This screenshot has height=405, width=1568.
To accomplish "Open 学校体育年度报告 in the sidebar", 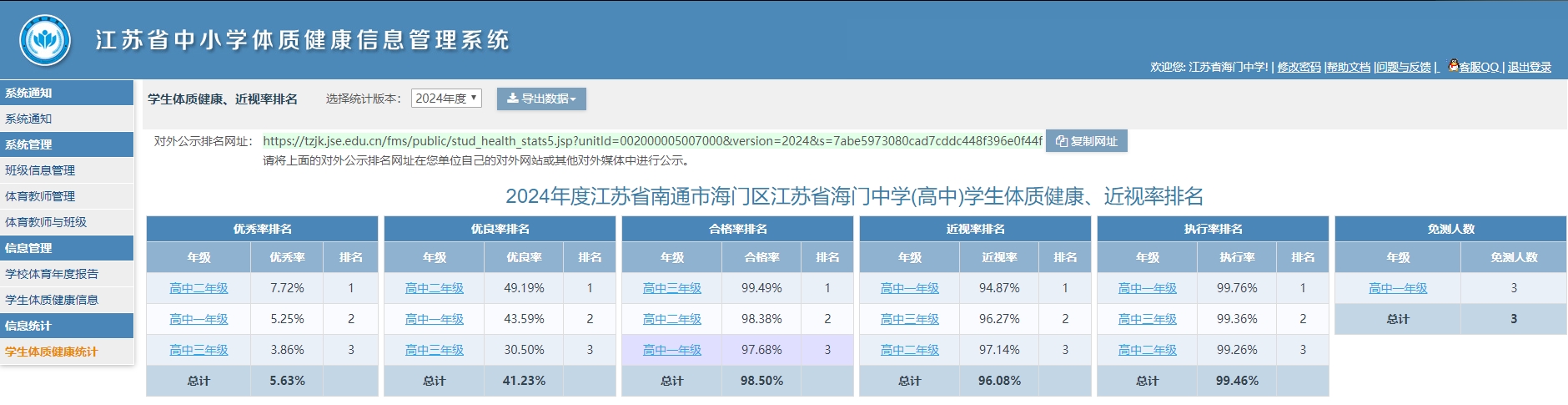I will tap(67, 274).
